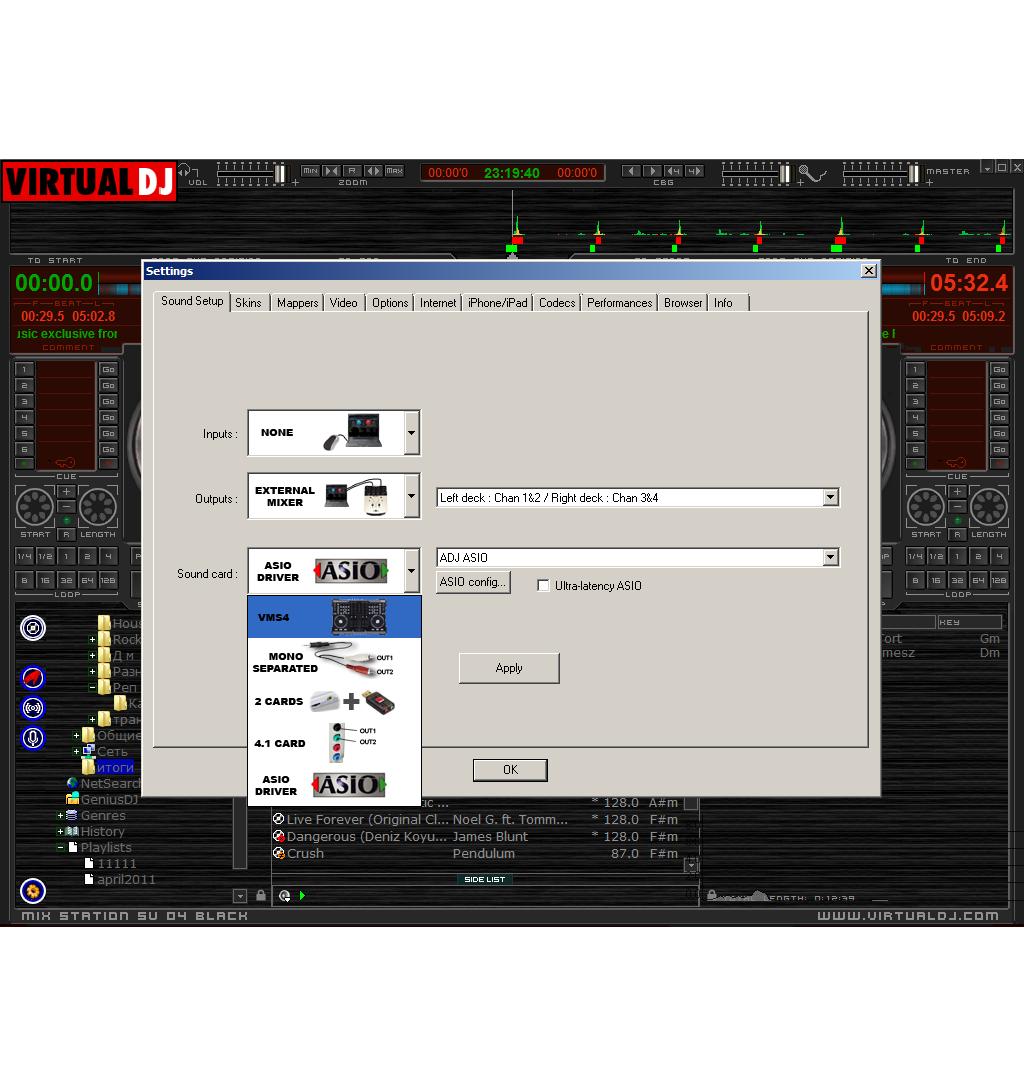Click left deck loop length 32 button
This screenshot has height=1067, width=1024.
point(66,580)
